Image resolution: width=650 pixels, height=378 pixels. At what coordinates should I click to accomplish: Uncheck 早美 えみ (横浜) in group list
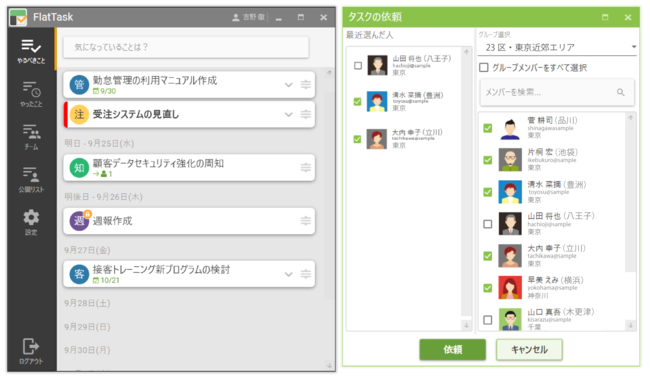click(x=488, y=288)
